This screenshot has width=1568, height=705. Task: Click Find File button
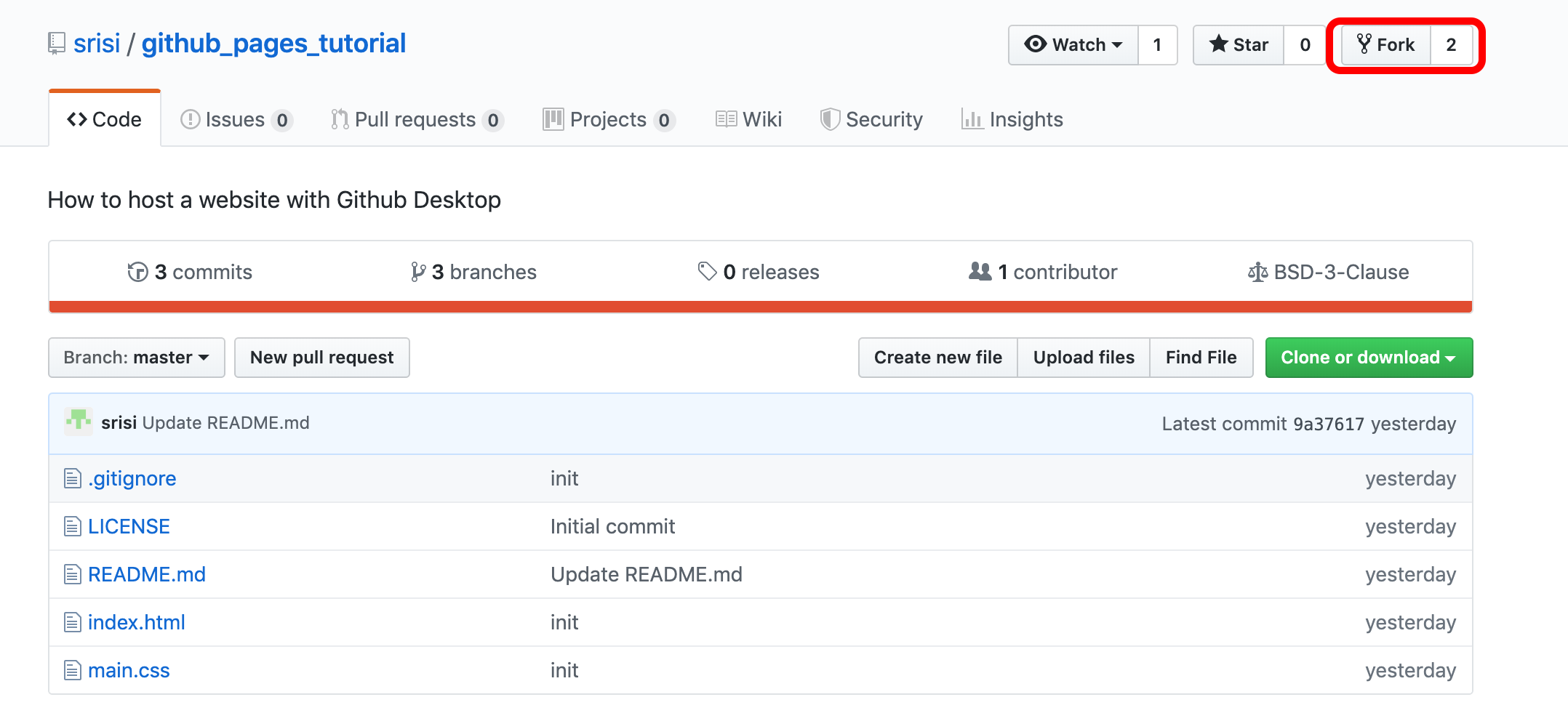tap(1201, 358)
